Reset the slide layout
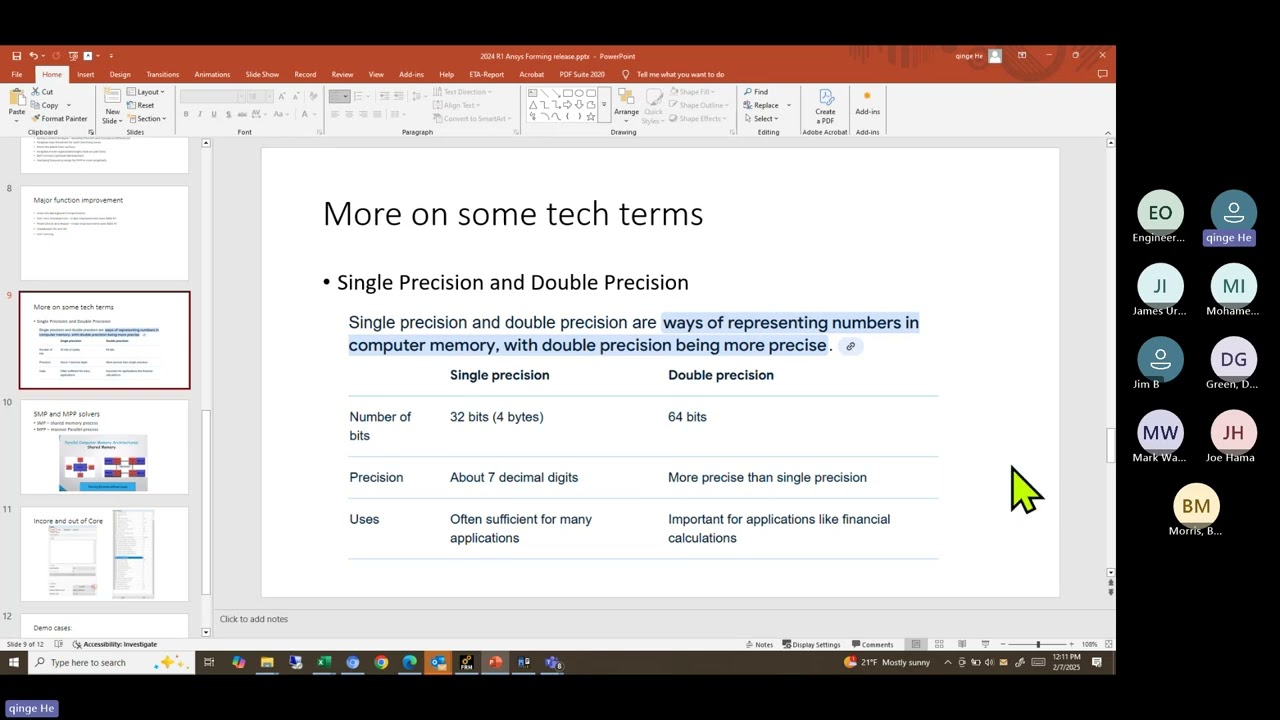 point(141,105)
